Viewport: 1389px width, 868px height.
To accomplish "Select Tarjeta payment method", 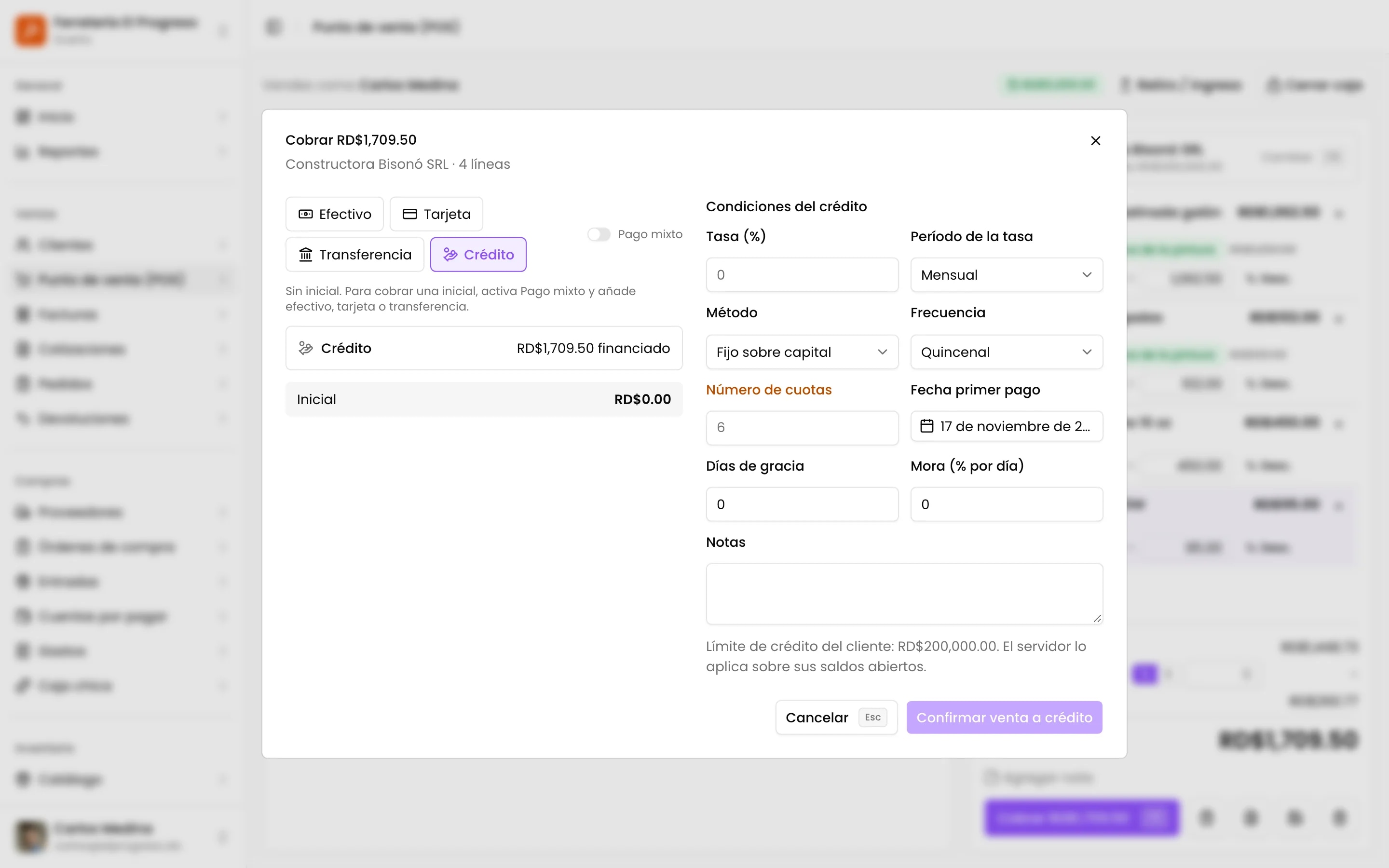I will coord(436,214).
